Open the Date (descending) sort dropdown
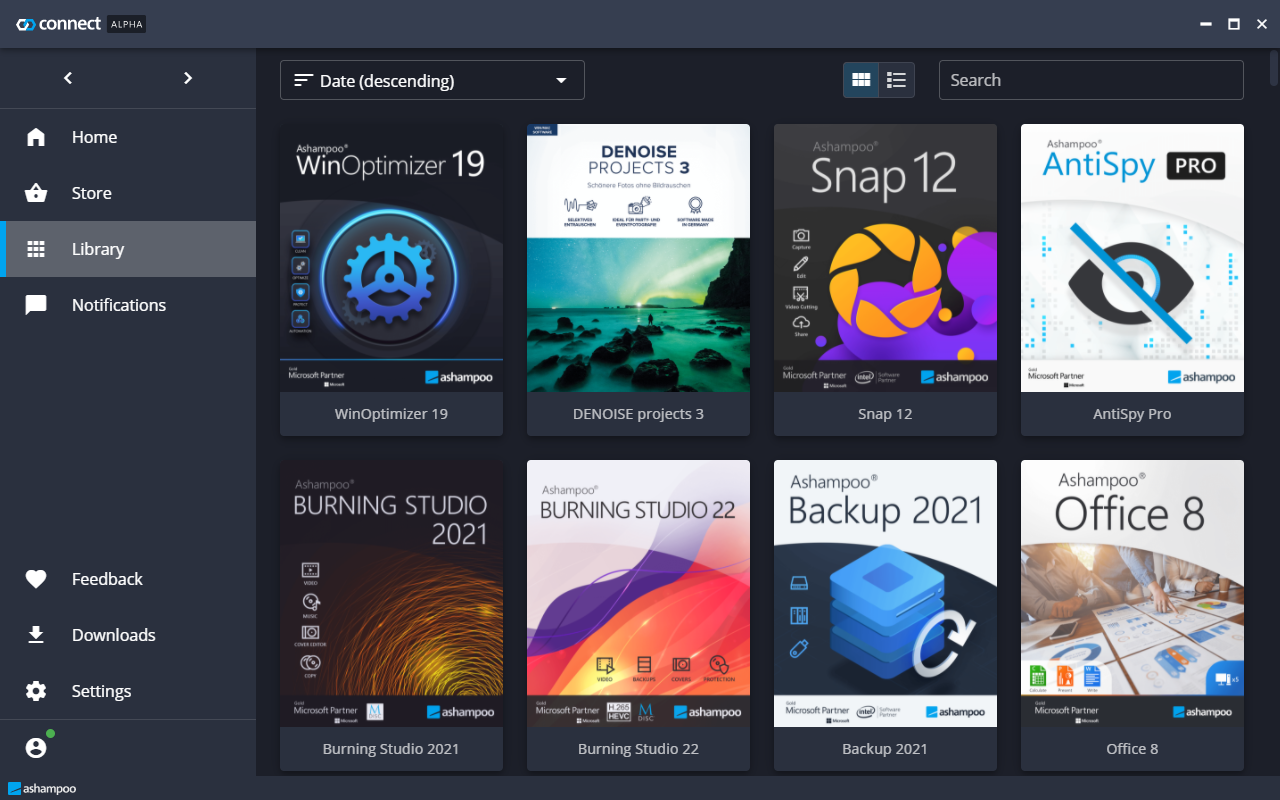The image size is (1280, 800). tap(432, 80)
